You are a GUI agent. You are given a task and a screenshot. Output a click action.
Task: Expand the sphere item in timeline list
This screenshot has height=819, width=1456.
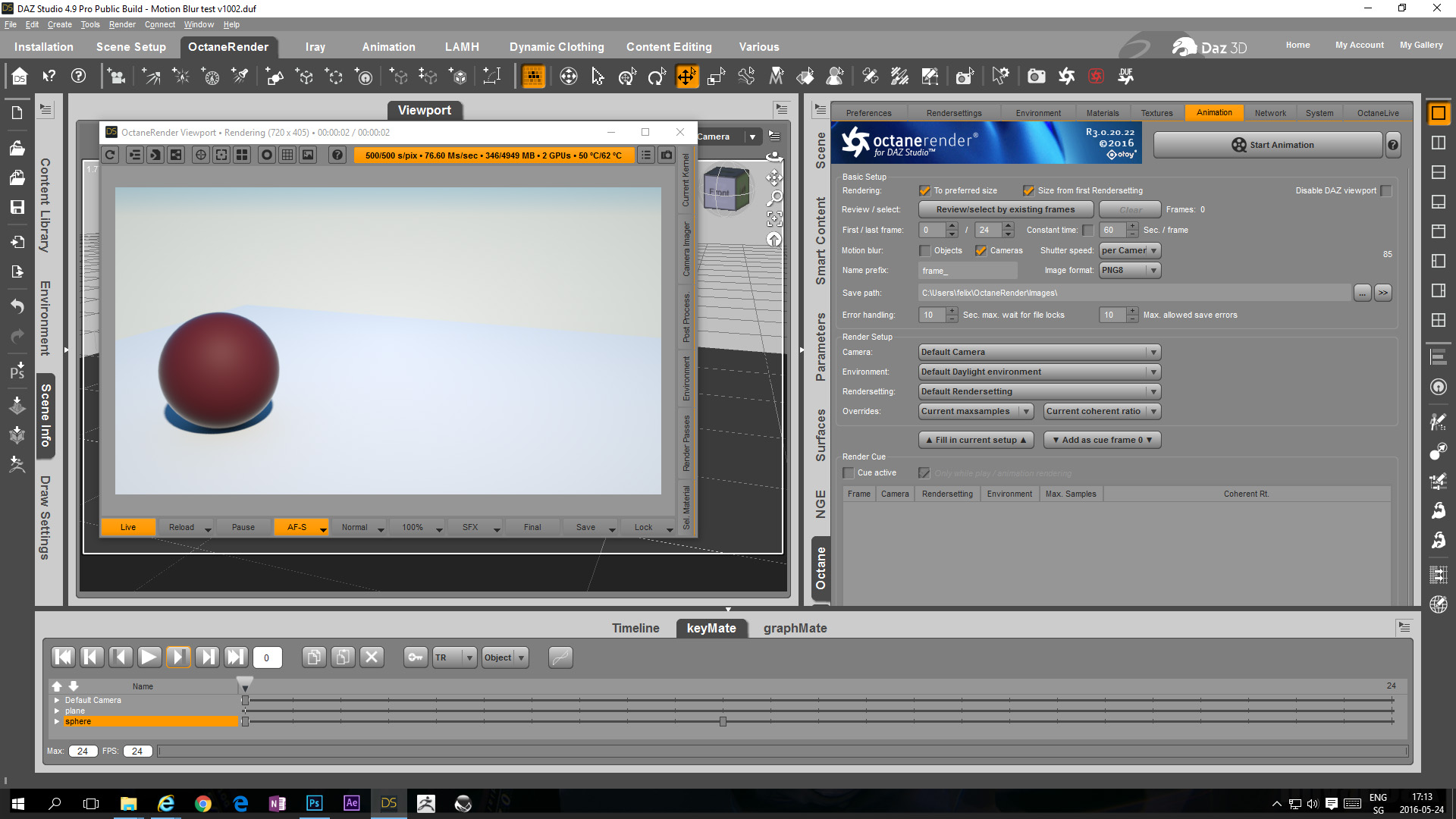click(x=57, y=722)
